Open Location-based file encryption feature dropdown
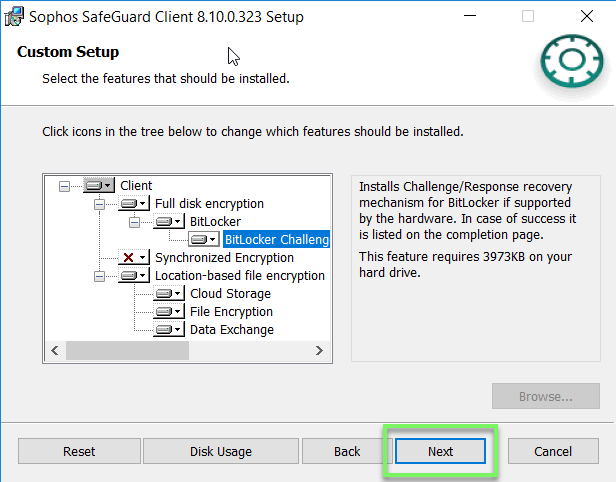This screenshot has width=616, height=482. [134, 275]
